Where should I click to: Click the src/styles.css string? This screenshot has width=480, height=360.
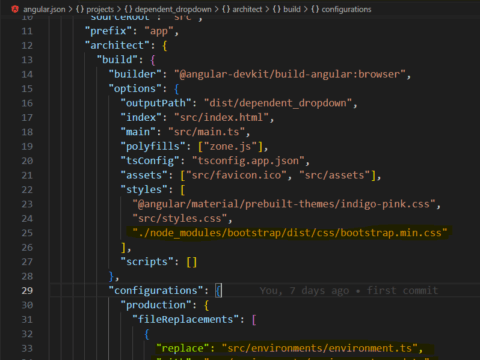180,218
